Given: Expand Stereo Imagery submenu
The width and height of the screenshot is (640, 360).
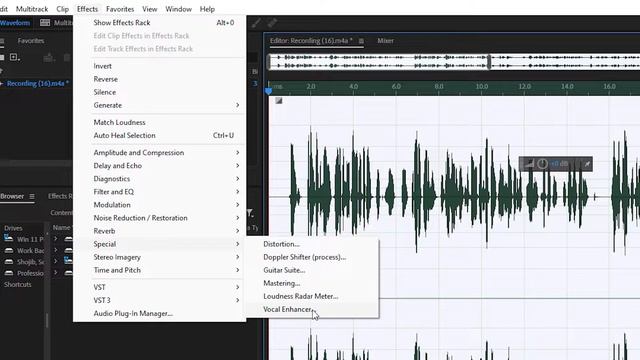Looking at the screenshot, I should (160, 257).
